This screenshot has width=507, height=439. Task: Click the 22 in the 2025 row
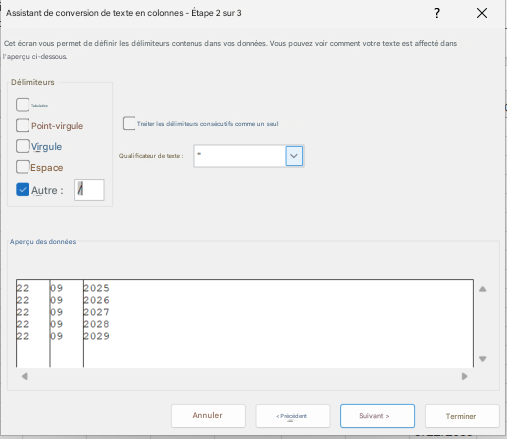point(23,288)
